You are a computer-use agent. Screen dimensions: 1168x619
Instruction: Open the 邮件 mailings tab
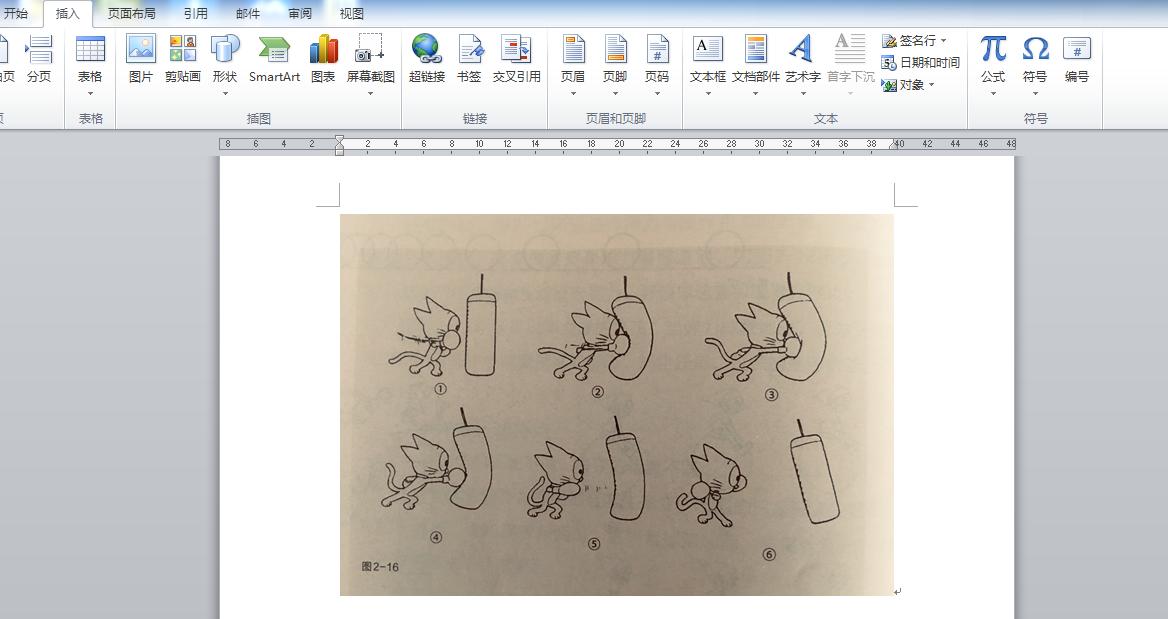(248, 13)
